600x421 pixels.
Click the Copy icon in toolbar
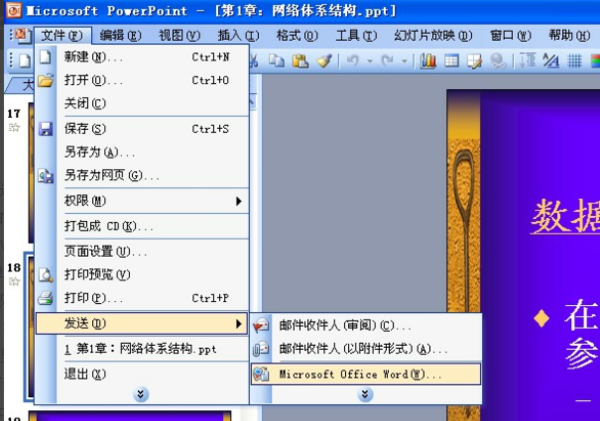[x=276, y=61]
